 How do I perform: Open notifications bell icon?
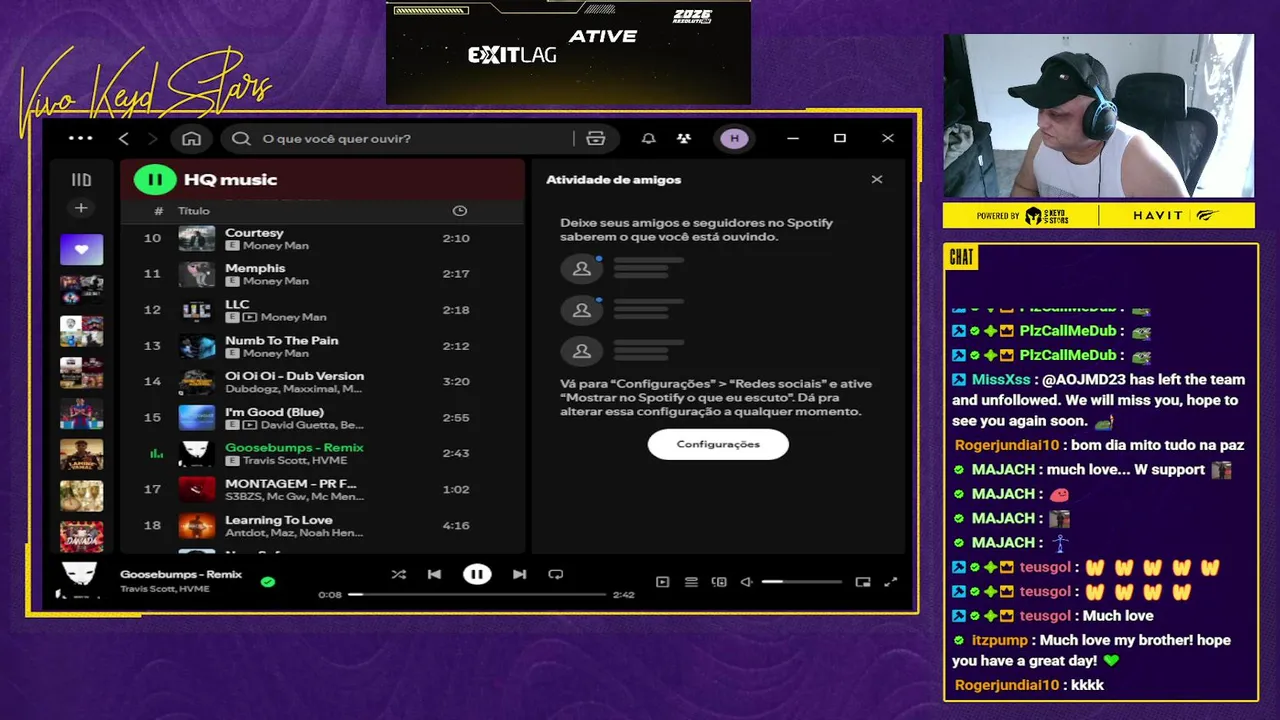click(648, 138)
